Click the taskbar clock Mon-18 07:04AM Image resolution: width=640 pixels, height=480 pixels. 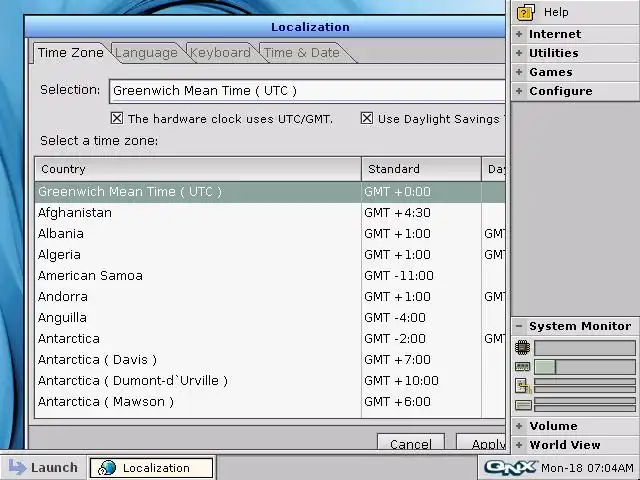[x=588, y=468]
